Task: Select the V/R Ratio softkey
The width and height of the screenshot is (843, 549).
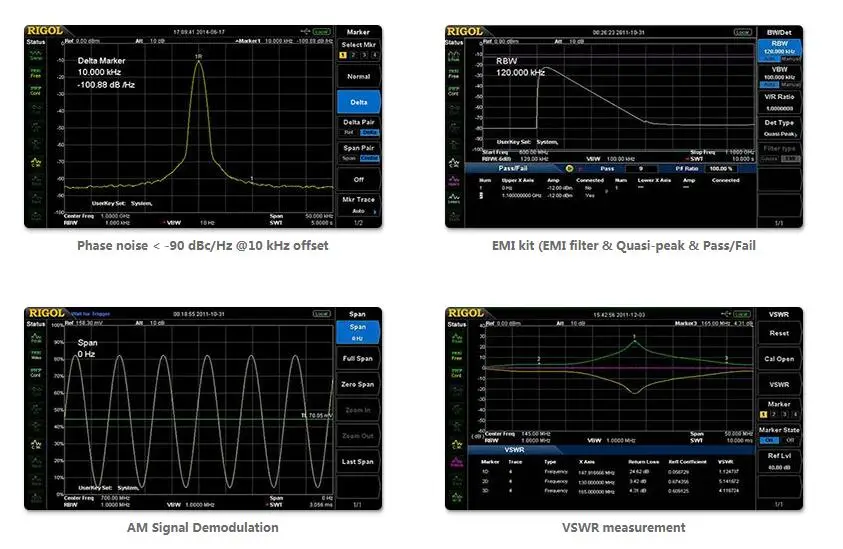Action: [x=780, y=102]
